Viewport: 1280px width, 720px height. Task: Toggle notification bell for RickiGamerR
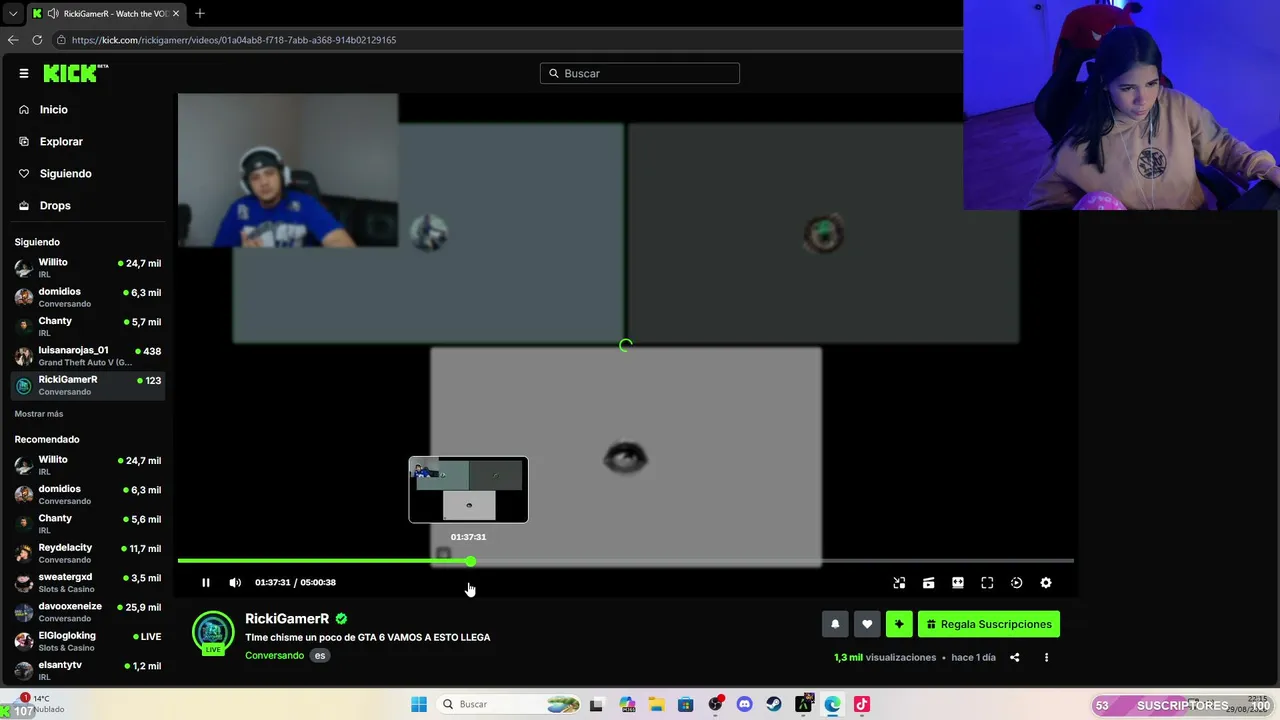[x=835, y=624]
